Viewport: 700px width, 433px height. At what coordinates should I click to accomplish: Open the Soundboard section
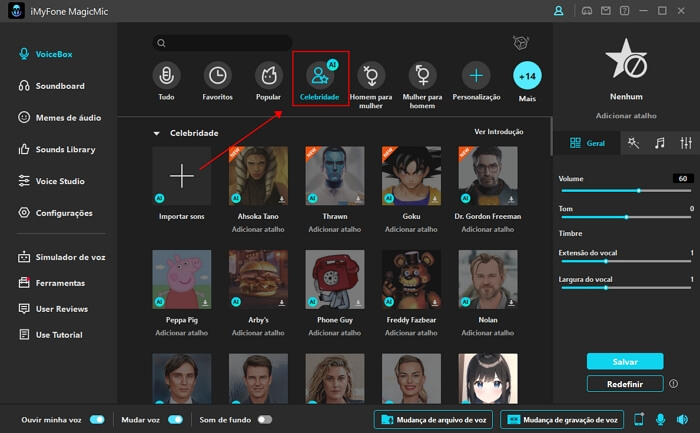click(51, 86)
